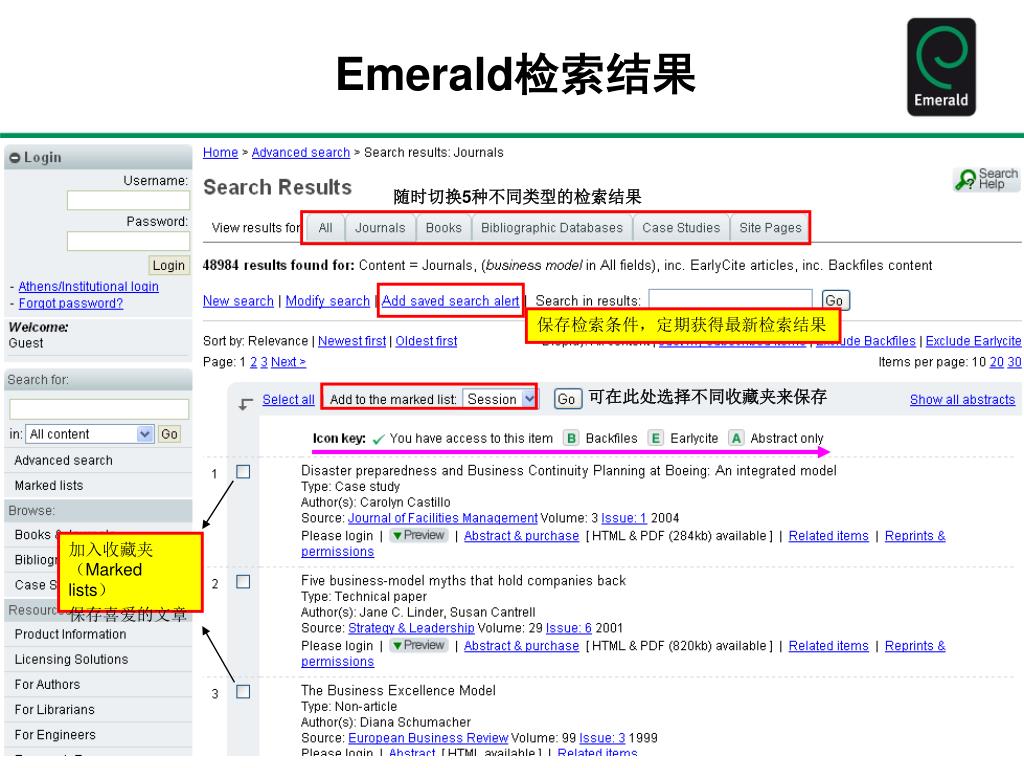Screen dimensions: 1024x768
Task: Preview the Disaster preparedness article
Action: (x=418, y=536)
